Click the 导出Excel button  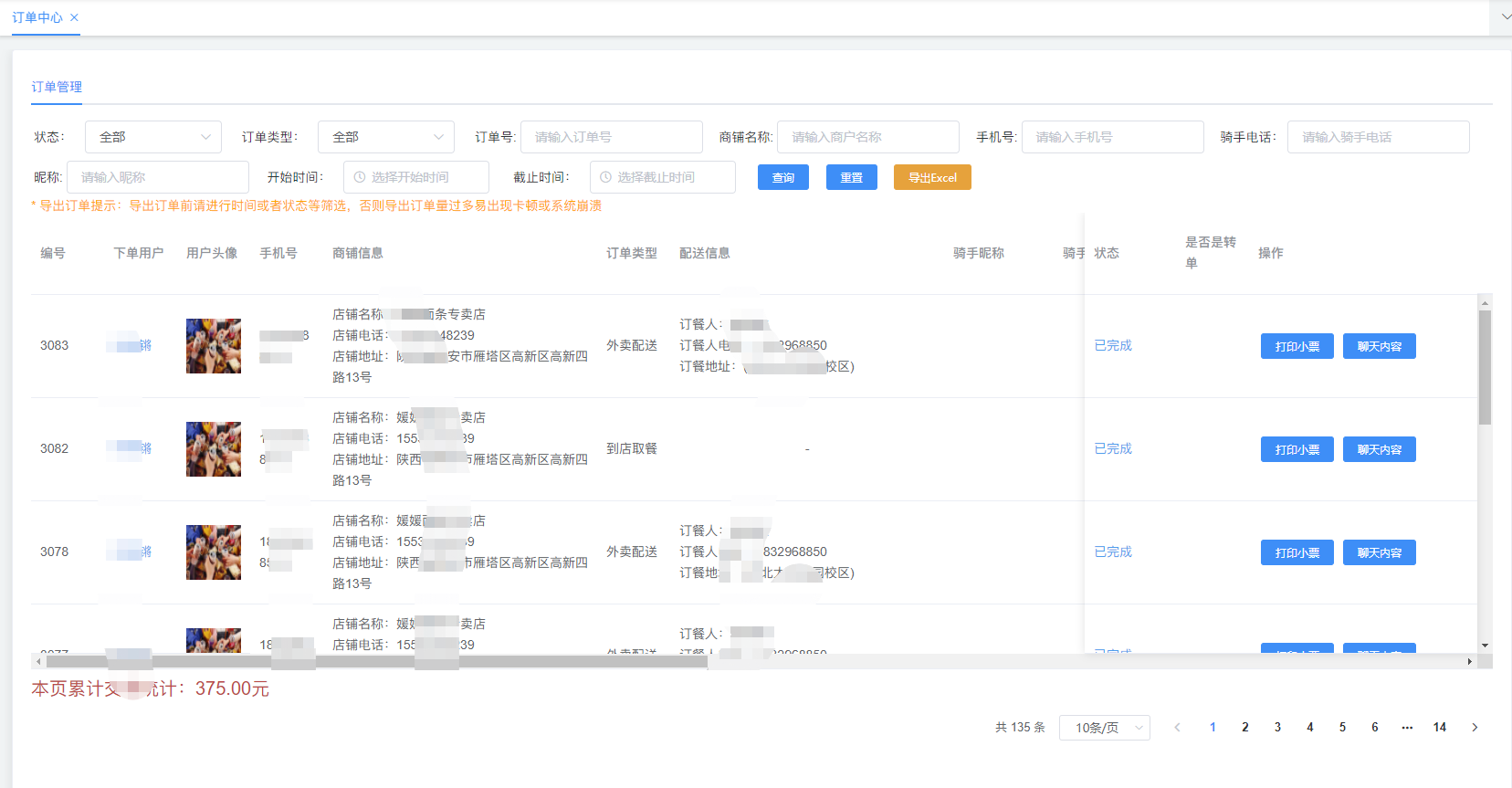coord(932,177)
